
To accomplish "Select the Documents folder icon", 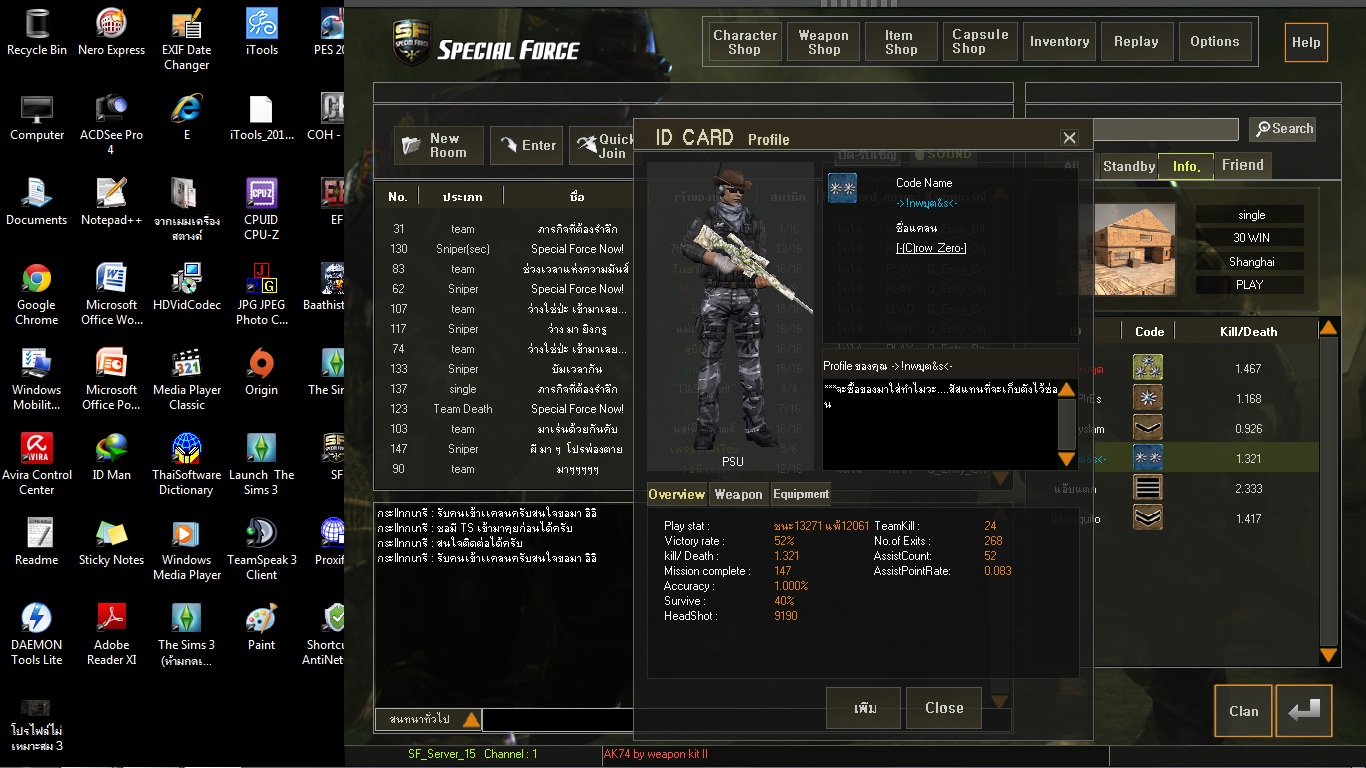I will coord(37,202).
